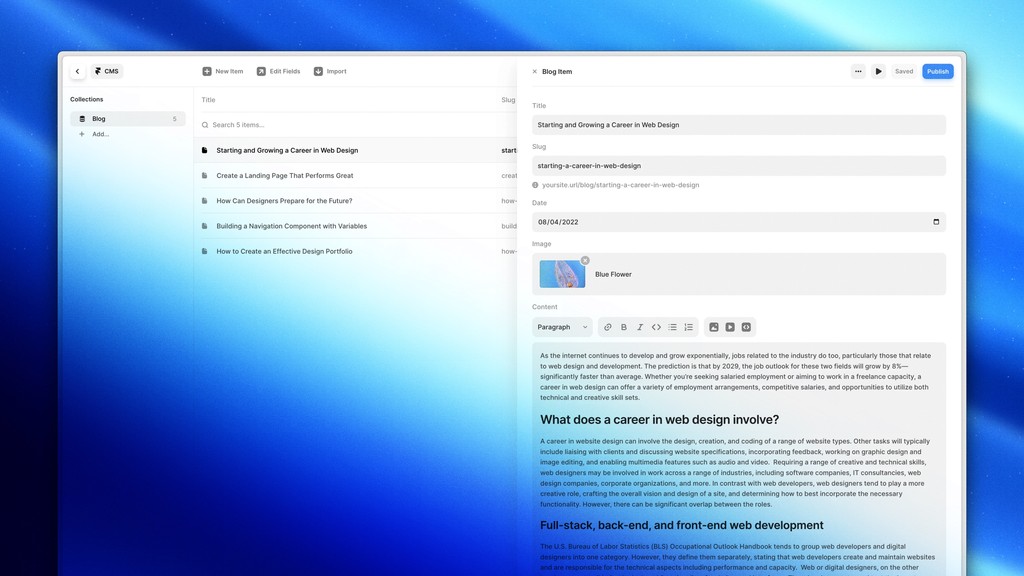The width and height of the screenshot is (1024, 576).
Task: Select the Blog collection
Action: coord(128,119)
